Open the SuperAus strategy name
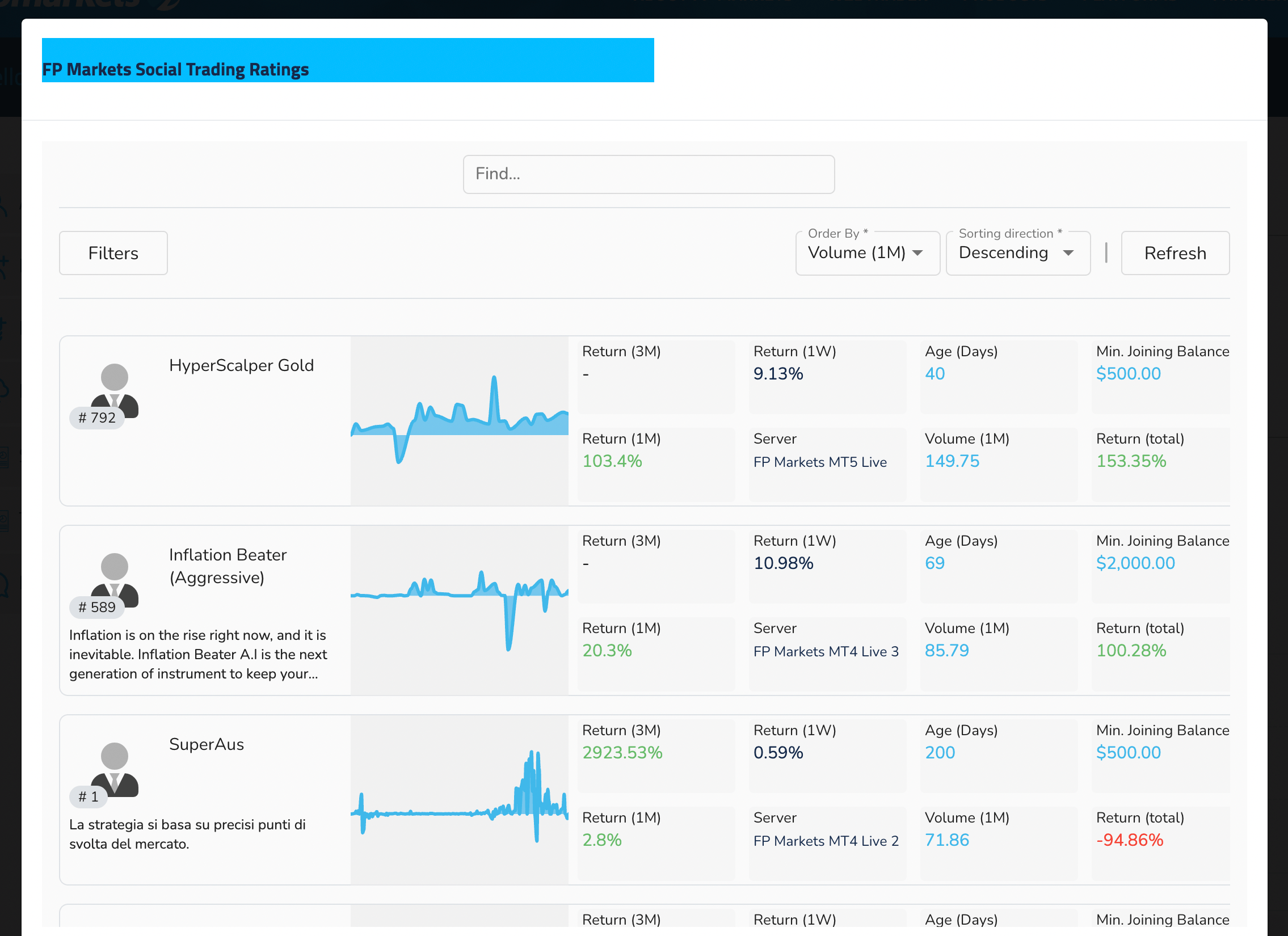This screenshot has width=1288, height=936. pos(207,744)
